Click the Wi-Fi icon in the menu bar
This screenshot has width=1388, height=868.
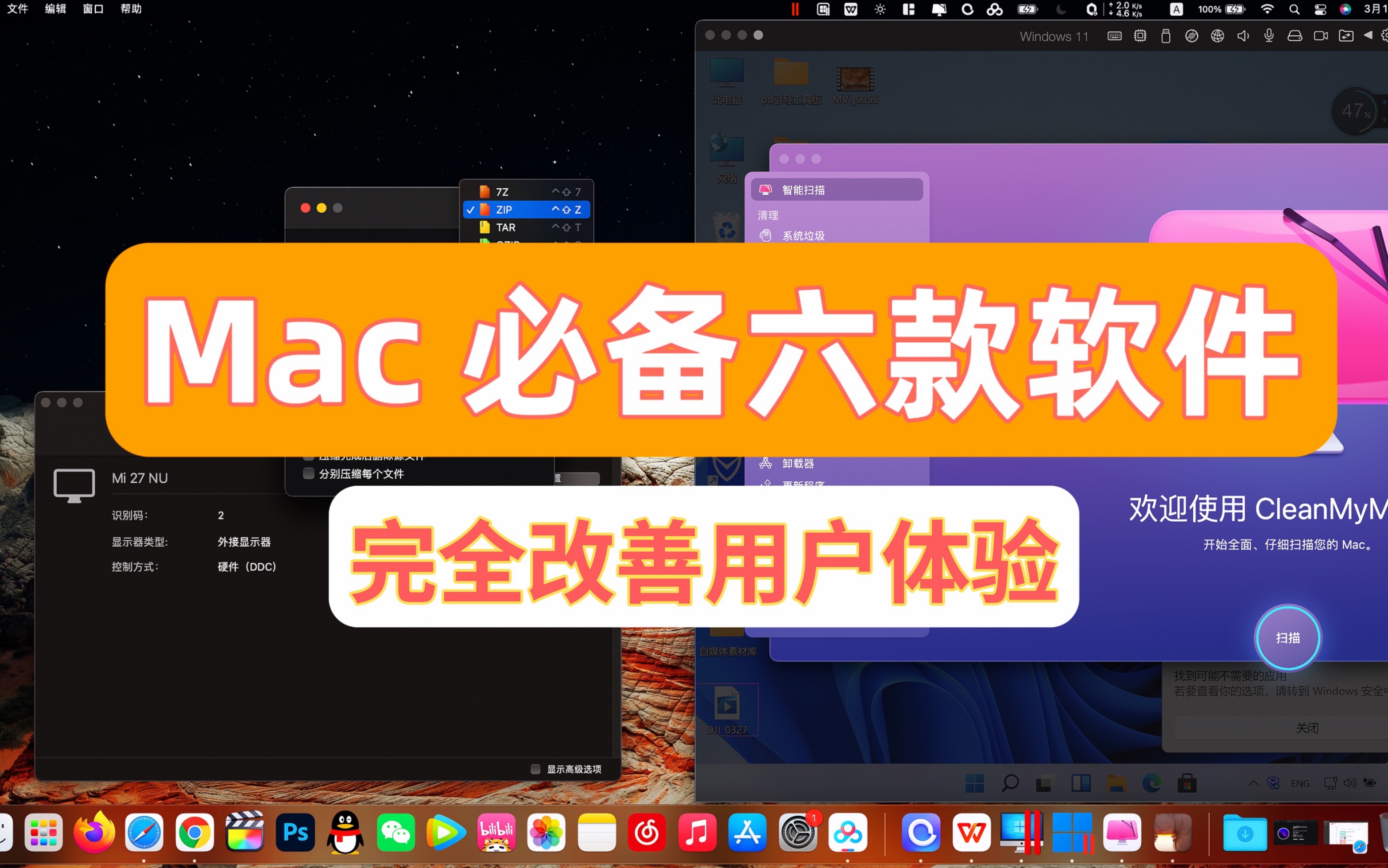point(1267,9)
